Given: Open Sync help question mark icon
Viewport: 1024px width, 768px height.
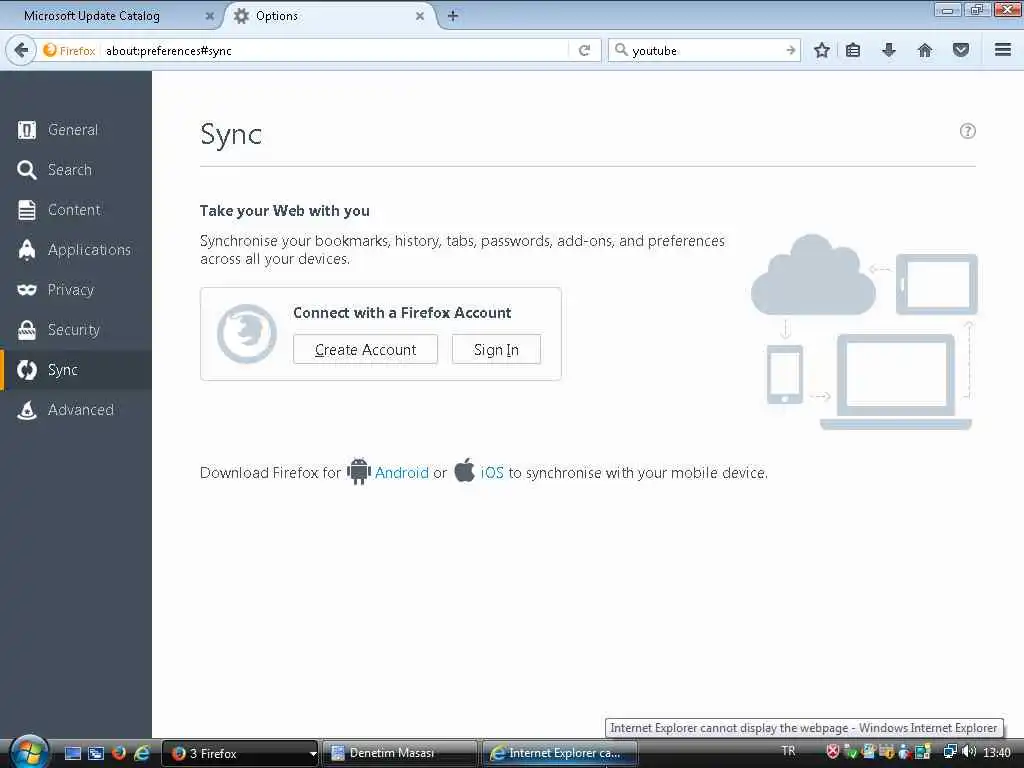Looking at the screenshot, I should pos(967,131).
